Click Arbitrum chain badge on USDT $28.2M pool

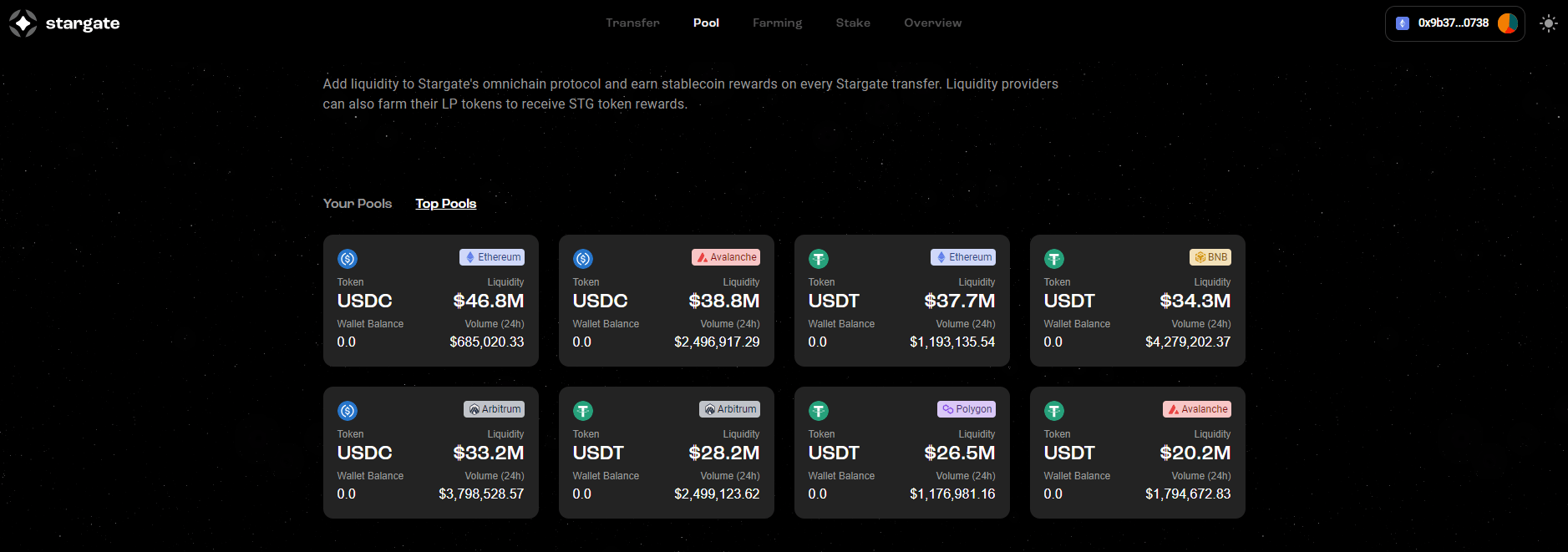729,409
